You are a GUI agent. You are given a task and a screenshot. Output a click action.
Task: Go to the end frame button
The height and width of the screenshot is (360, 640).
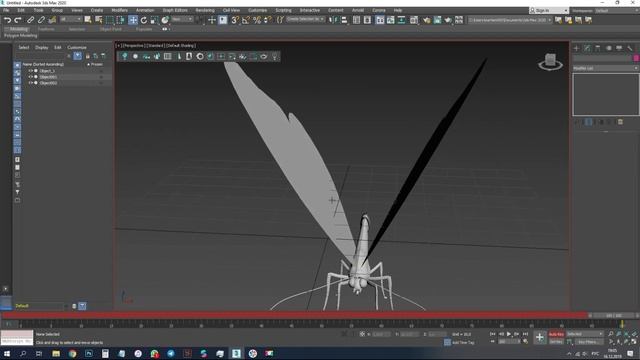point(525,334)
